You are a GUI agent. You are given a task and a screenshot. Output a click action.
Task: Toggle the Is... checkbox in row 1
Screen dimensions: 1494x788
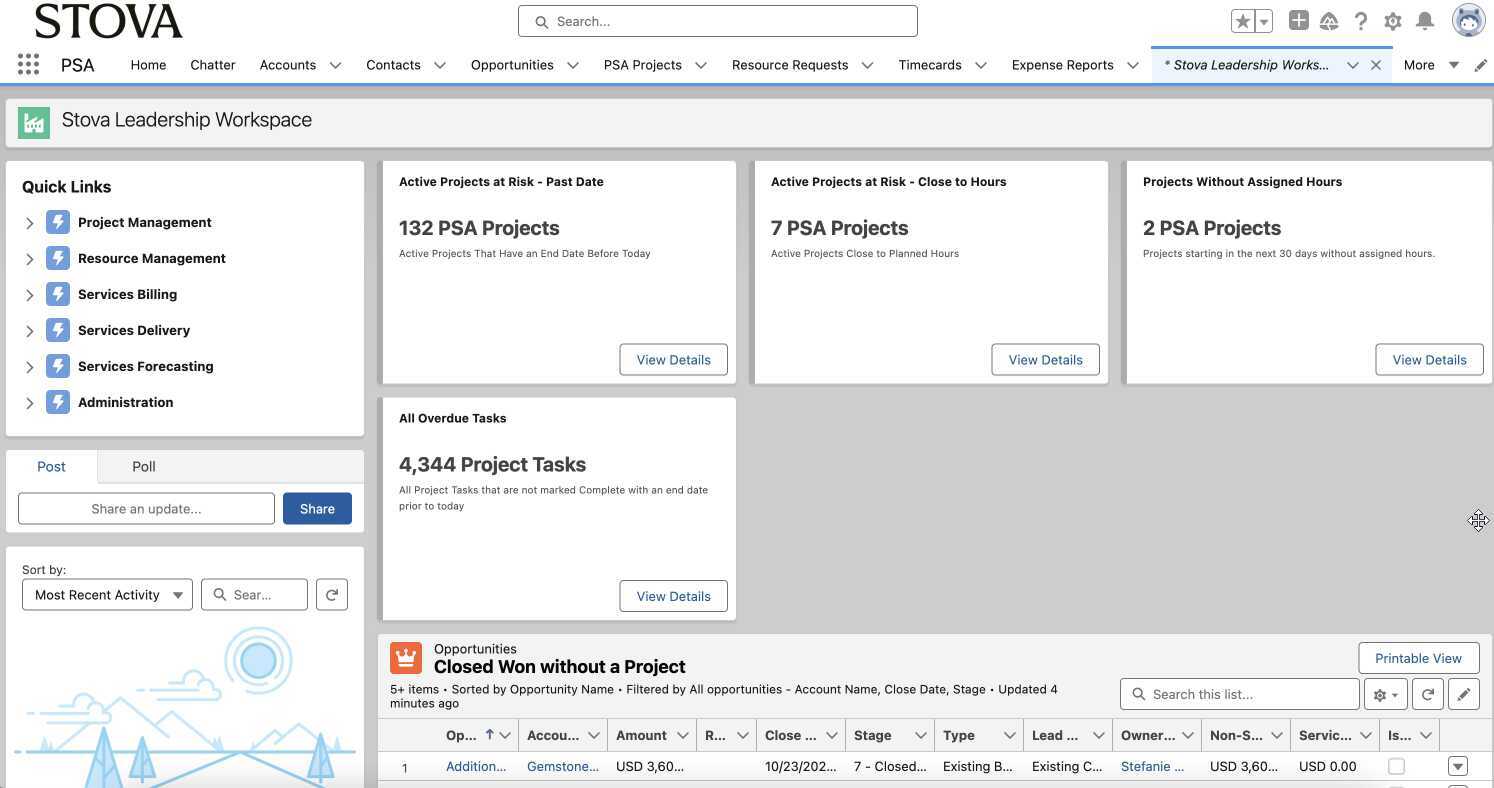(1396, 767)
